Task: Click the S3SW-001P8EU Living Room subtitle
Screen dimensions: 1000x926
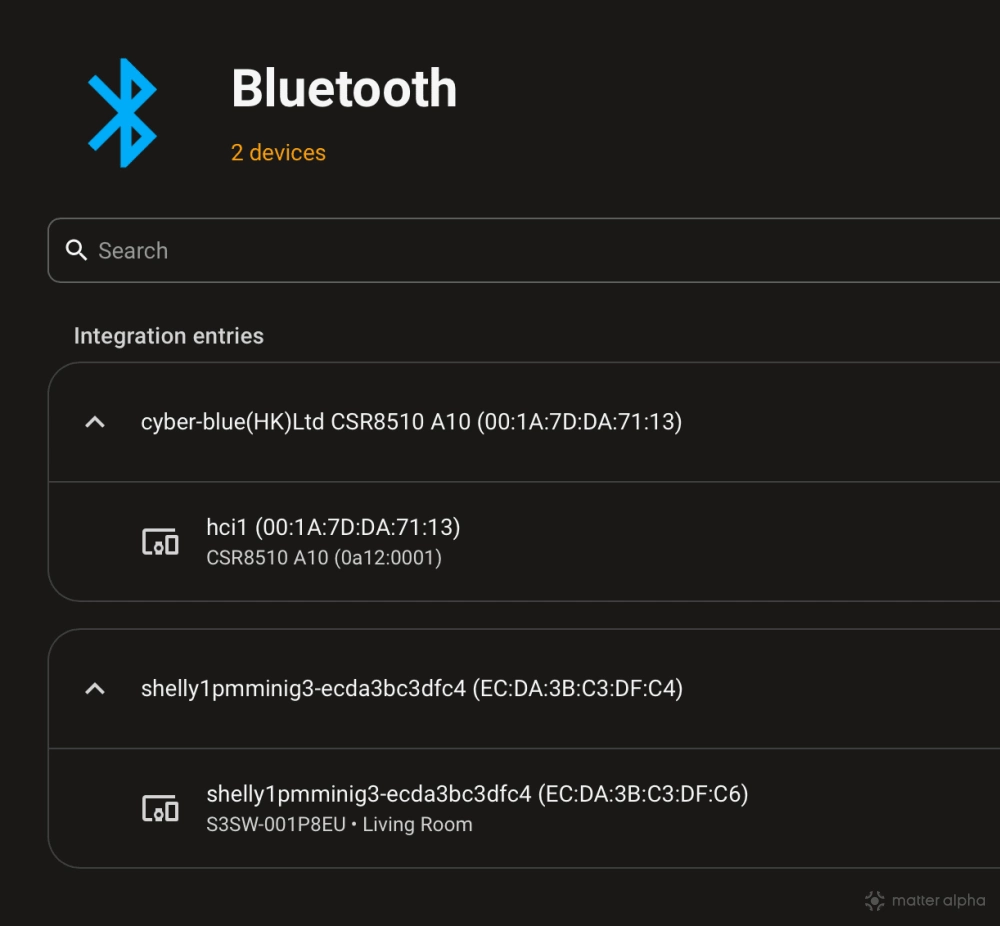Action: pyautogui.click(x=339, y=825)
